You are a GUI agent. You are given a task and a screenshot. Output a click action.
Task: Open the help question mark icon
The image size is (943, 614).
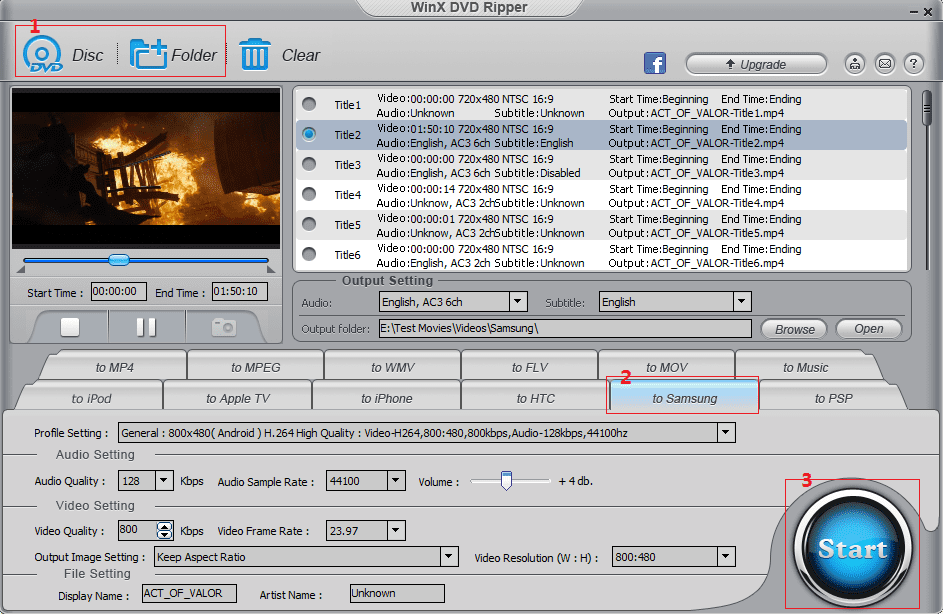914,63
